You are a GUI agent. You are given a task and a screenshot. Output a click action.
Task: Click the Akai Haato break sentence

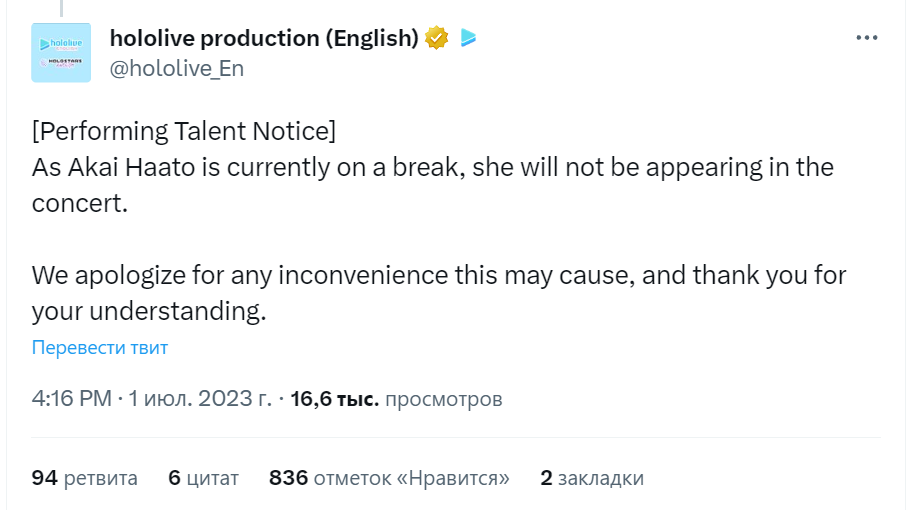[433, 185]
